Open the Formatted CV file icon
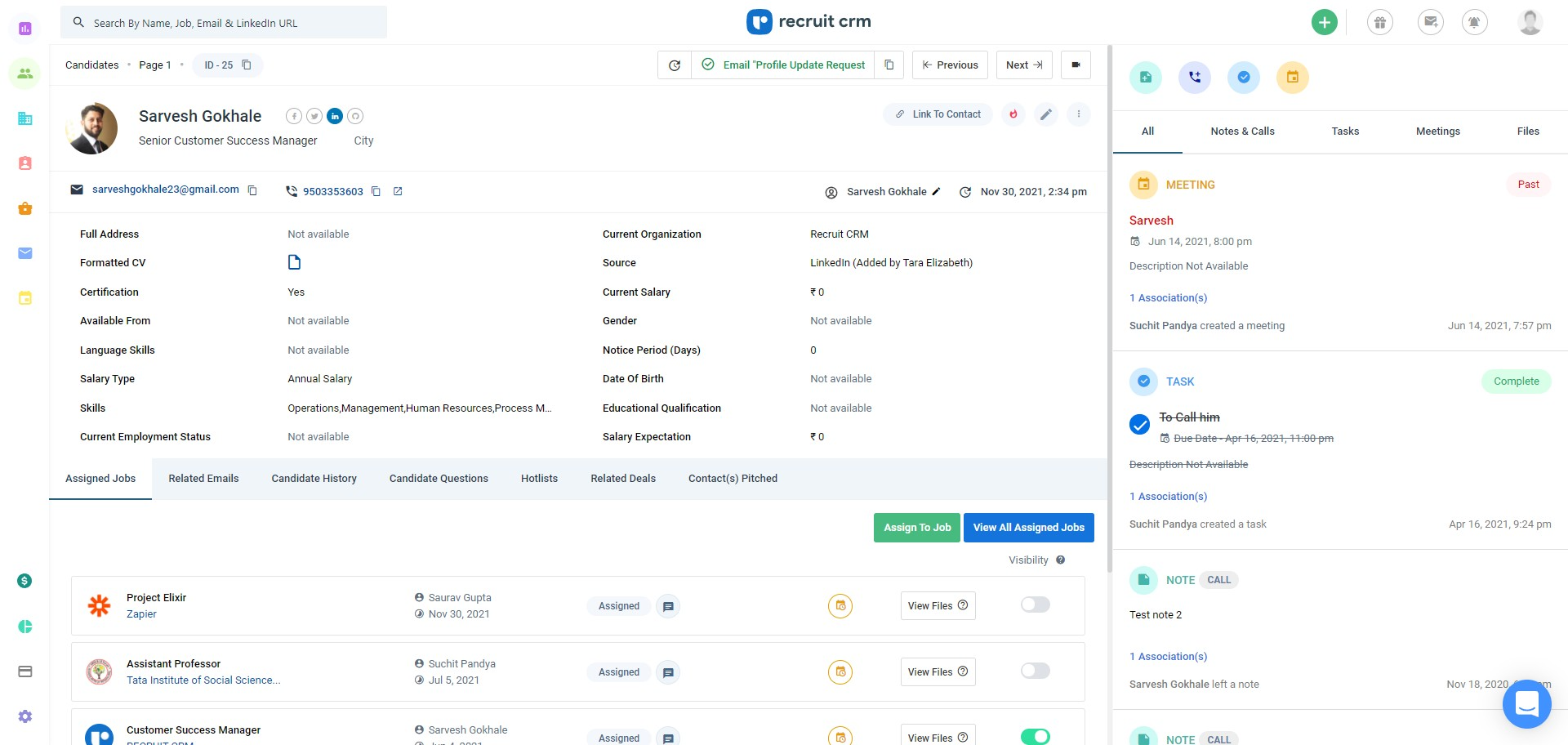 click(x=294, y=262)
